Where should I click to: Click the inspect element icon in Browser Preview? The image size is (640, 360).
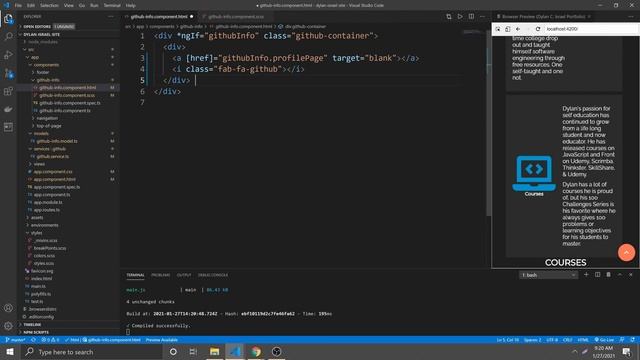pos(498,29)
